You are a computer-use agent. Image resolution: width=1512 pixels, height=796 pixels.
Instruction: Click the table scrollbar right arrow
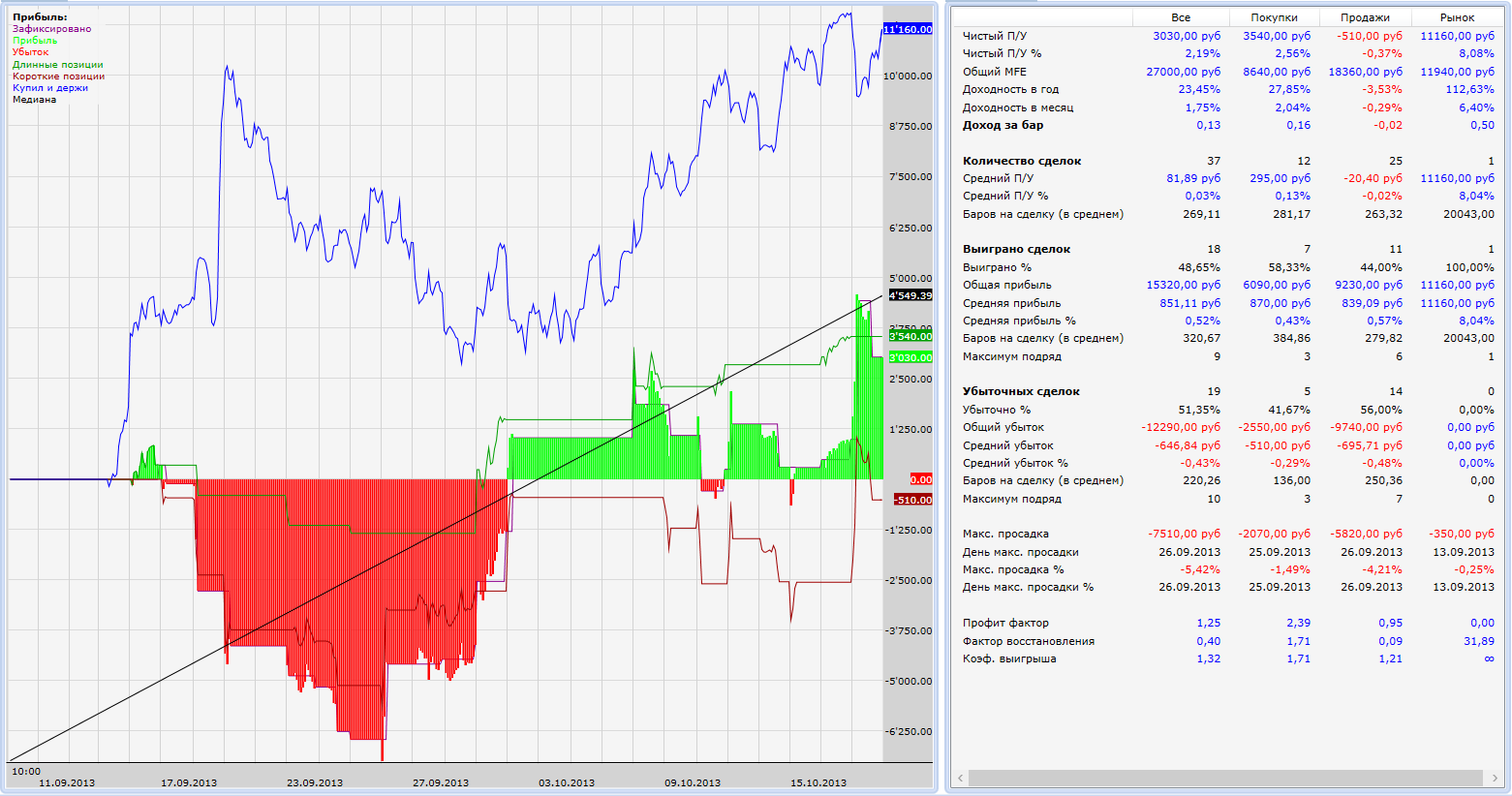(1496, 779)
